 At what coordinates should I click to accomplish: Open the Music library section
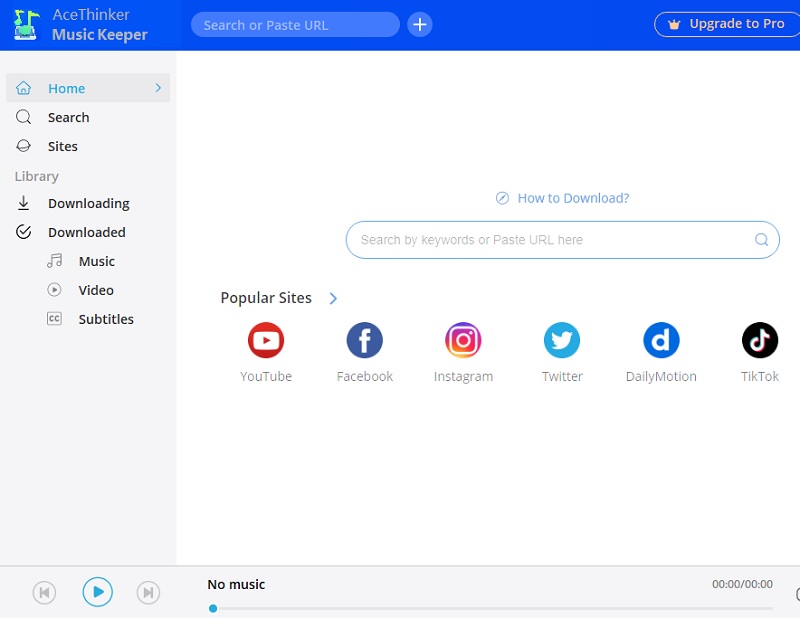point(97,261)
